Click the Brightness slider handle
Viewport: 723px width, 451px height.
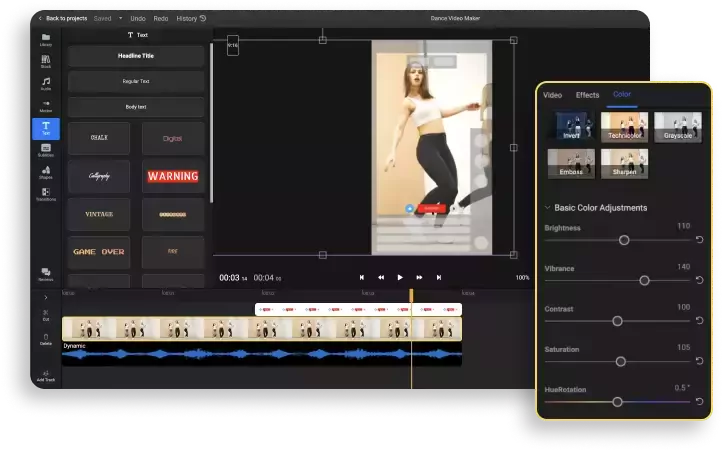tap(624, 240)
